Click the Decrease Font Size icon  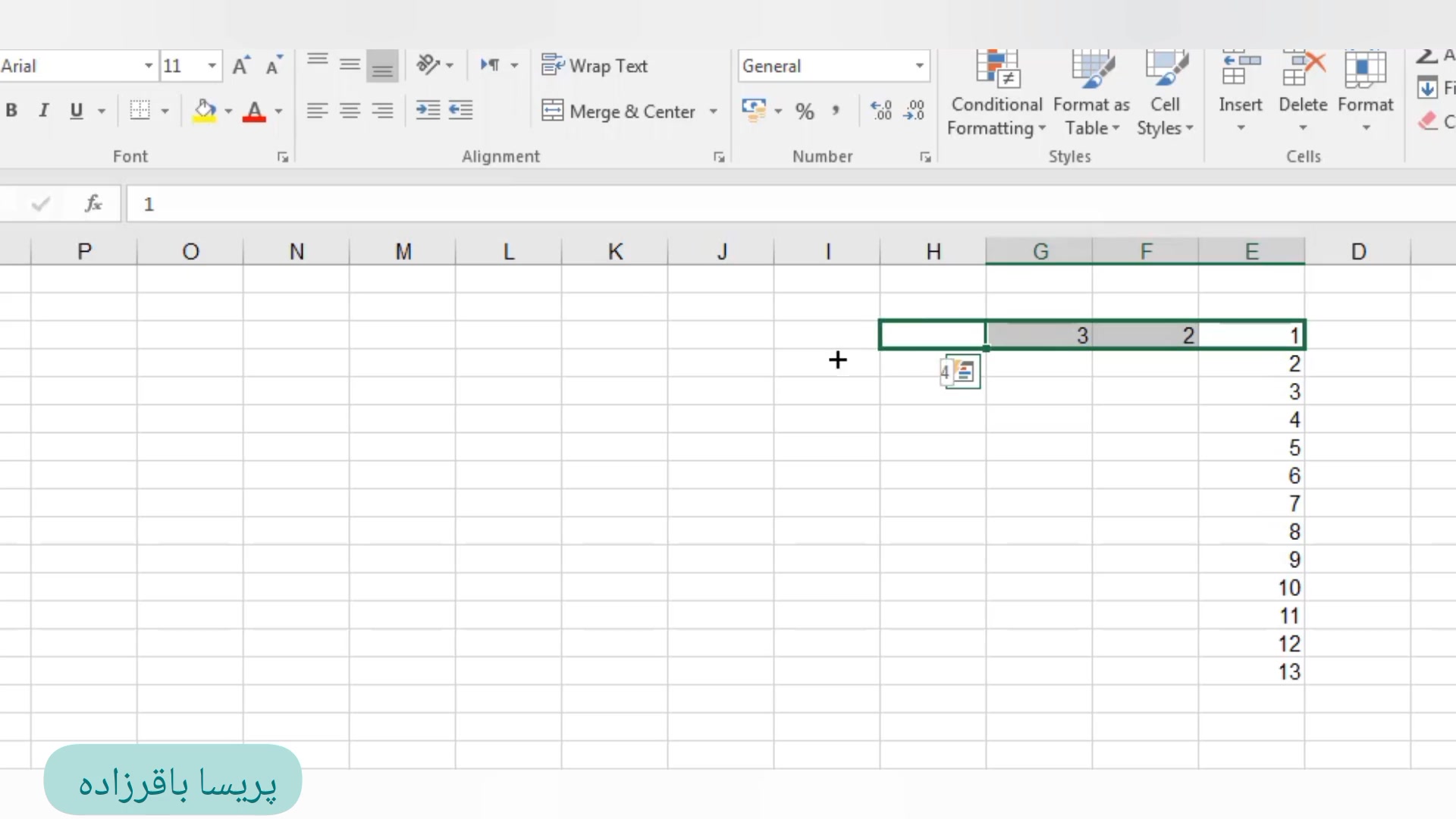click(273, 66)
